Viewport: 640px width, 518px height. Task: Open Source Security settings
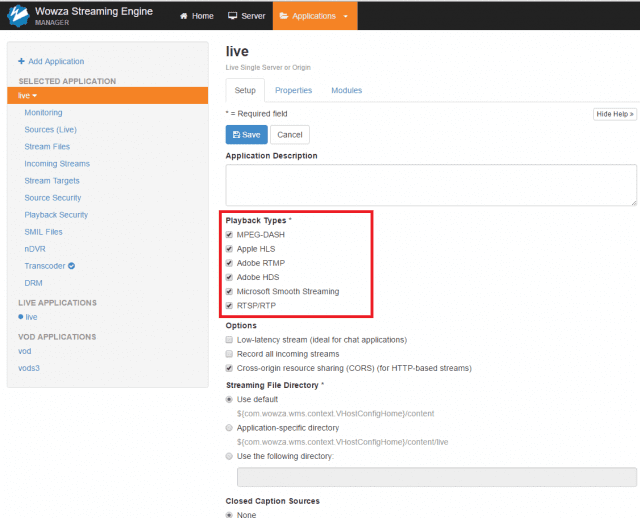pyautogui.click(x=53, y=198)
